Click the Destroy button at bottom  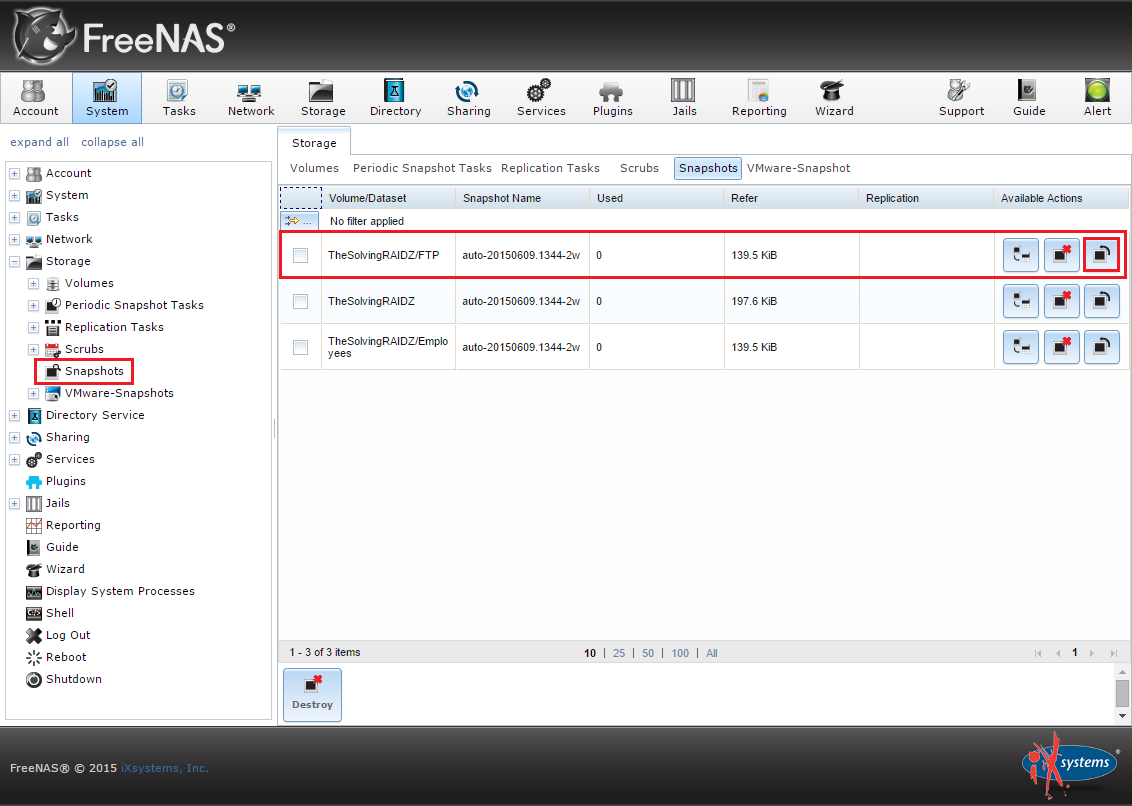point(313,694)
